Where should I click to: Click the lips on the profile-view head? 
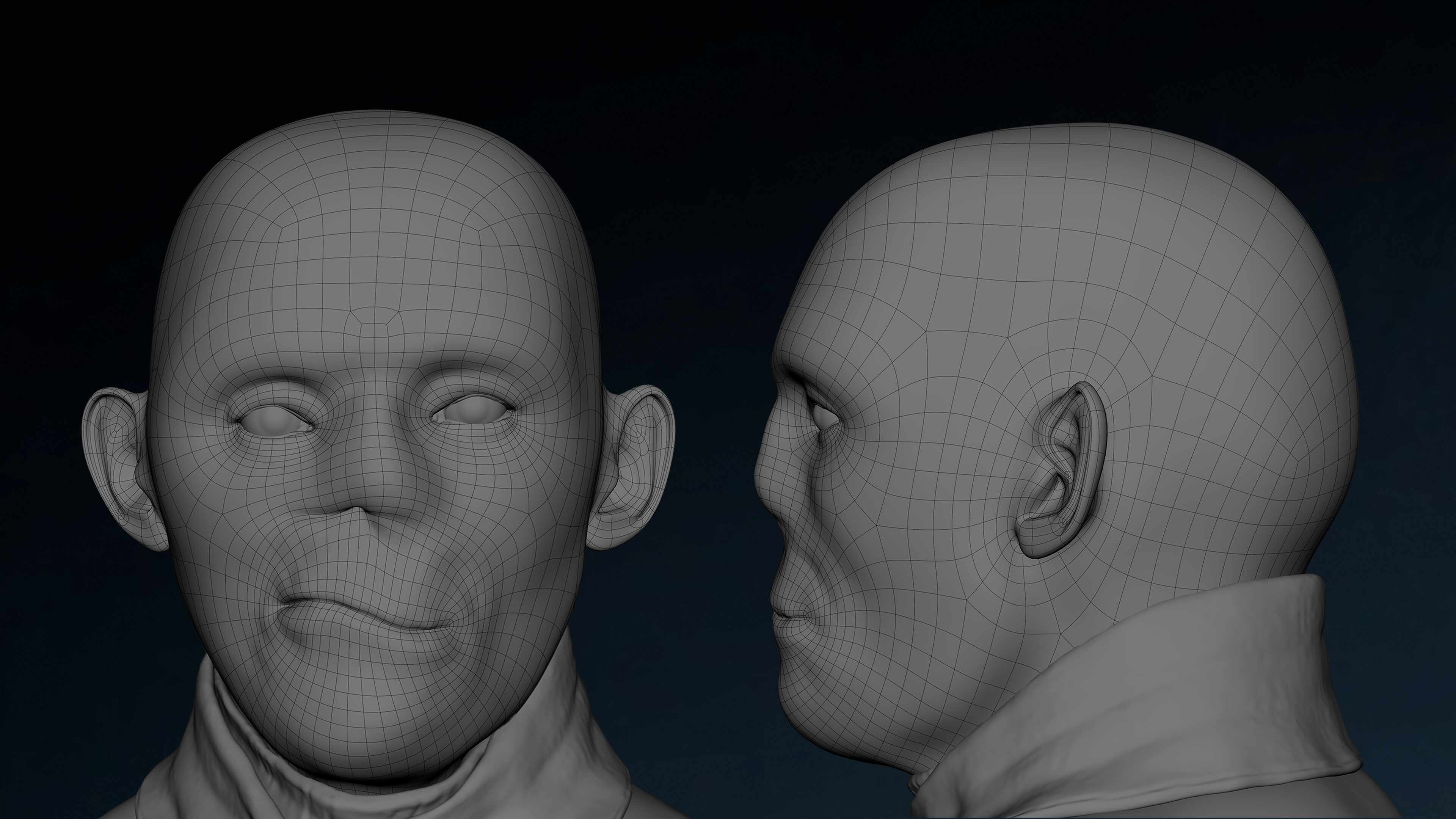(789, 616)
